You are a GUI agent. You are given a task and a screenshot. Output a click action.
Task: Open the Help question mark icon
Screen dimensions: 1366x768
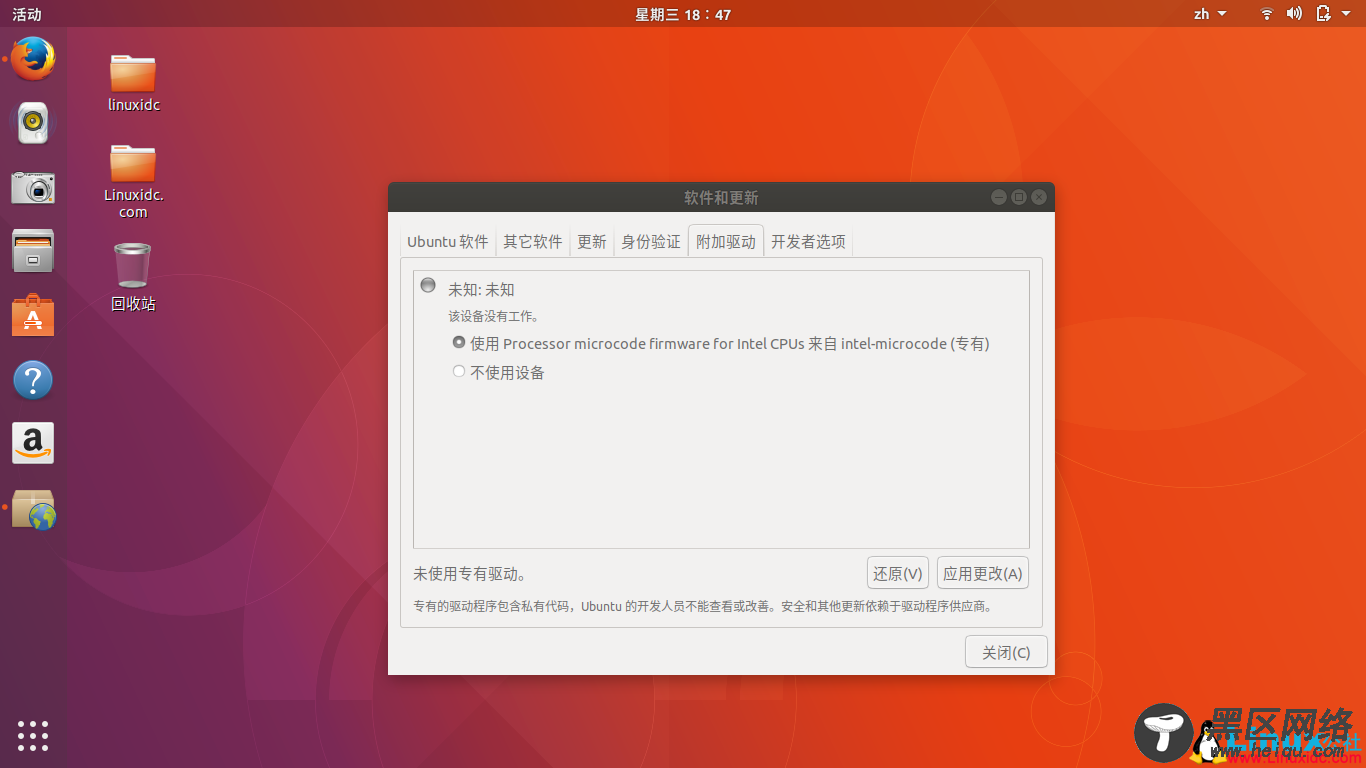click(x=33, y=380)
